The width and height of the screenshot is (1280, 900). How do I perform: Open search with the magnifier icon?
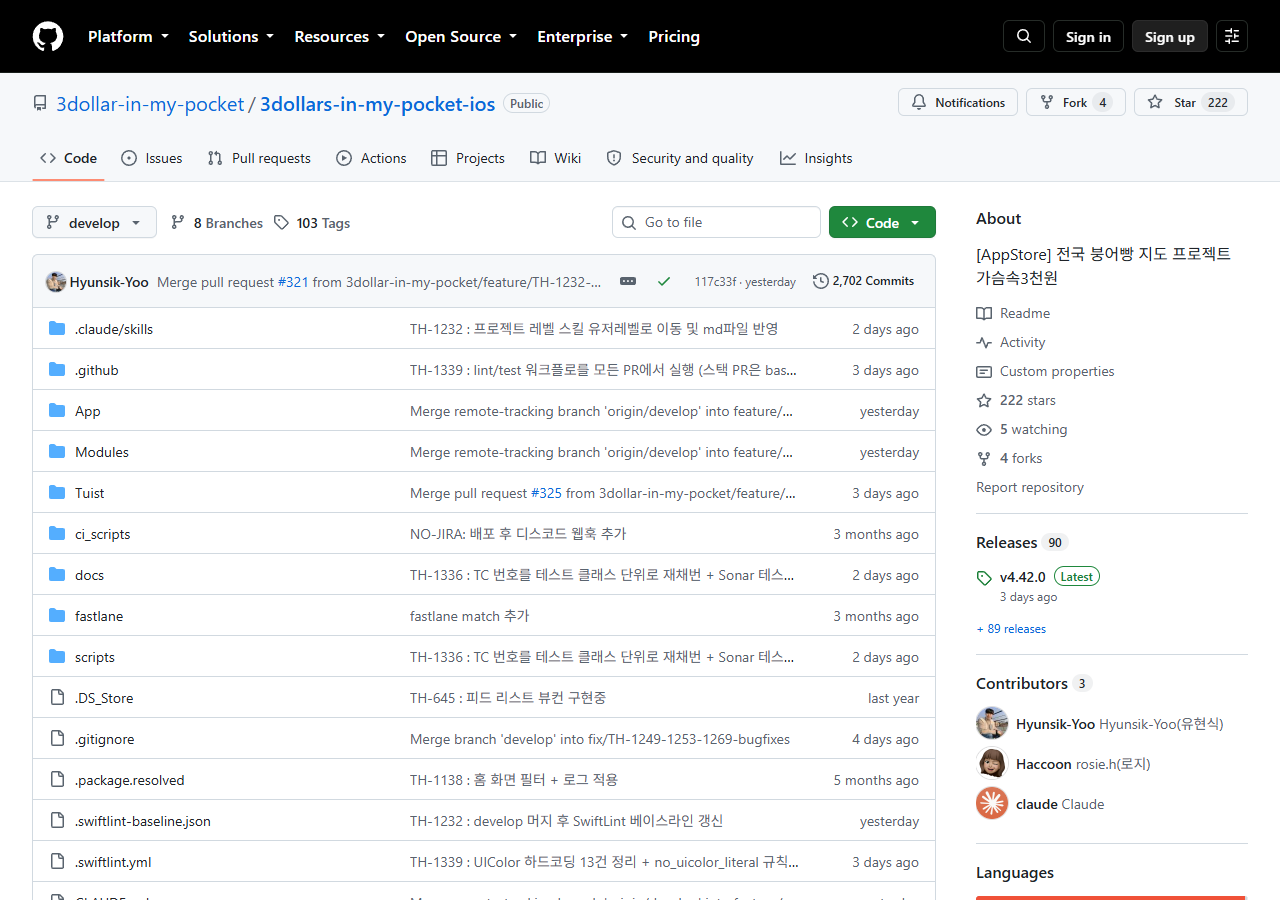(1024, 36)
